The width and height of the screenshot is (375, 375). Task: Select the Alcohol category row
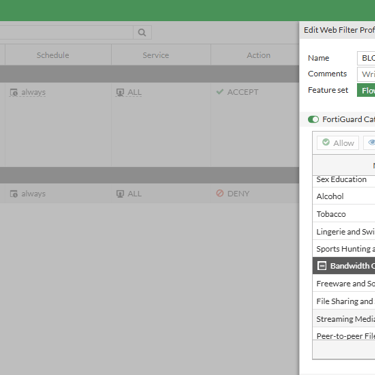pos(344,196)
